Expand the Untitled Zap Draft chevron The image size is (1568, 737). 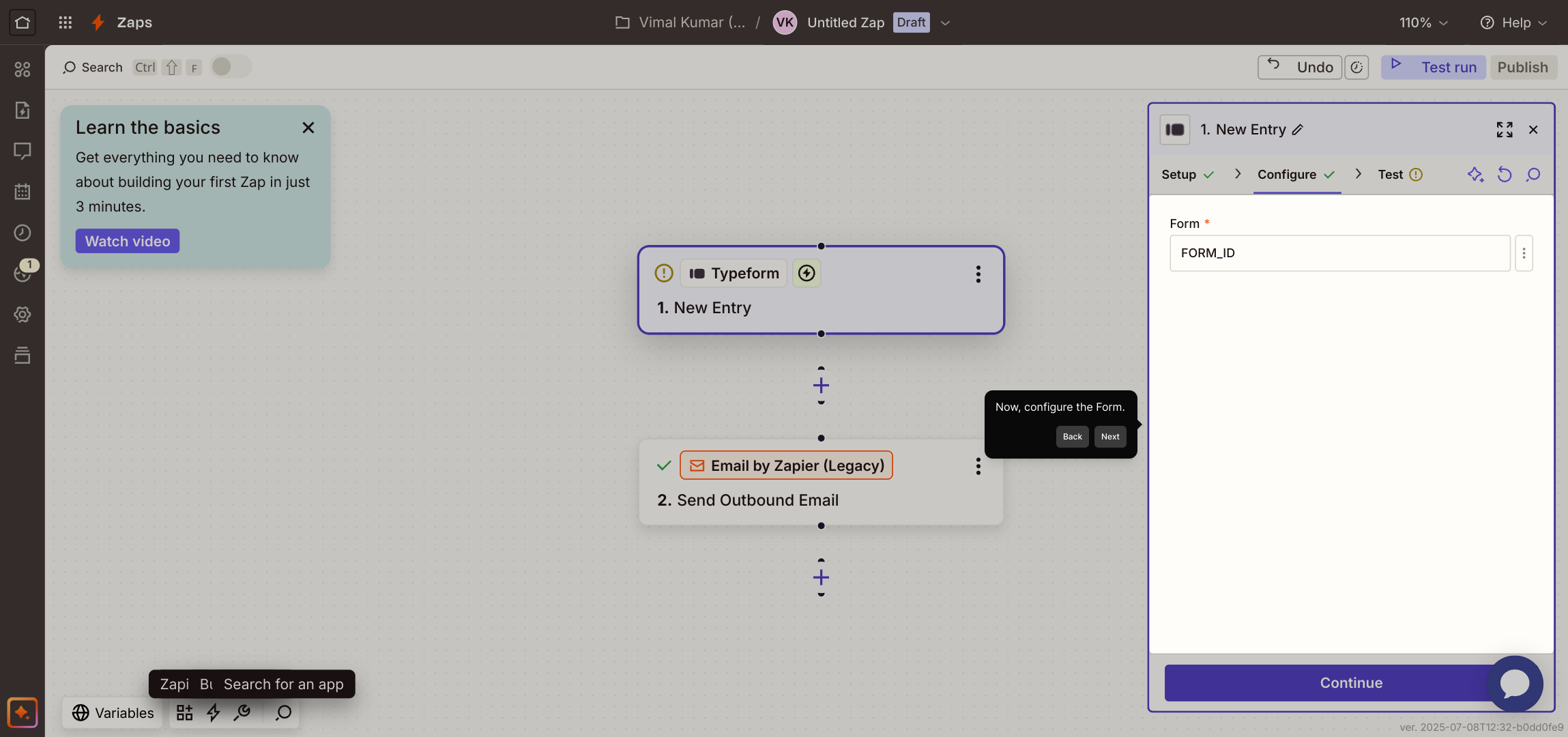click(x=945, y=23)
